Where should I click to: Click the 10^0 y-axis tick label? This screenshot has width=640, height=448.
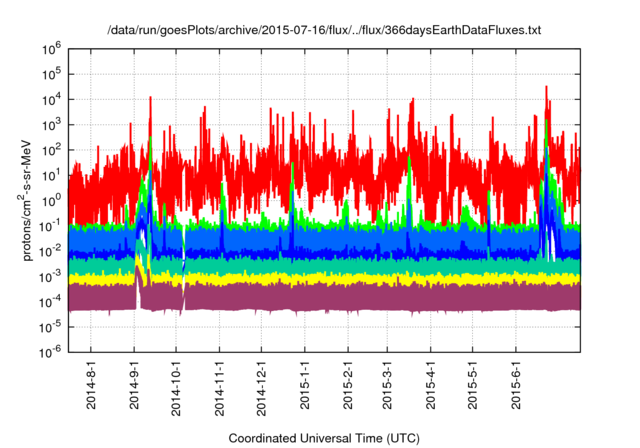pyautogui.click(x=51, y=202)
